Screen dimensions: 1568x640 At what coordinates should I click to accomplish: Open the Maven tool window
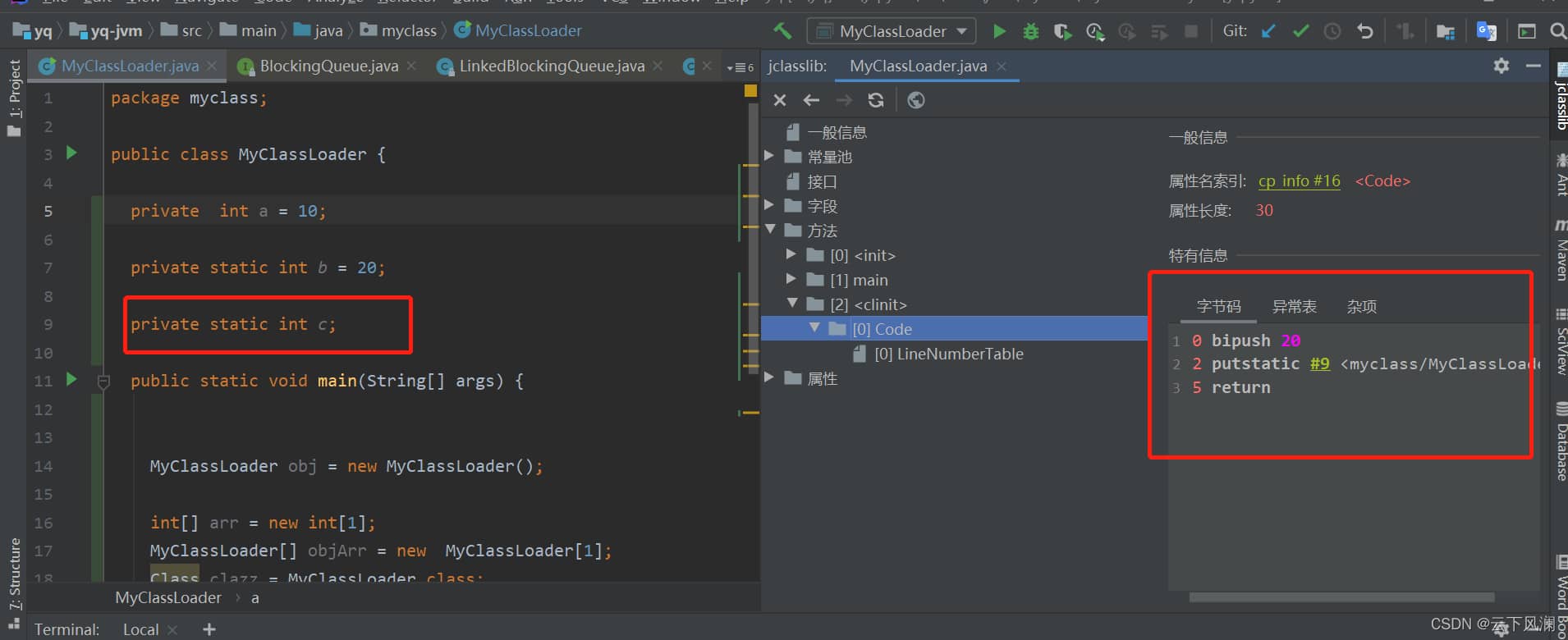[1560, 249]
